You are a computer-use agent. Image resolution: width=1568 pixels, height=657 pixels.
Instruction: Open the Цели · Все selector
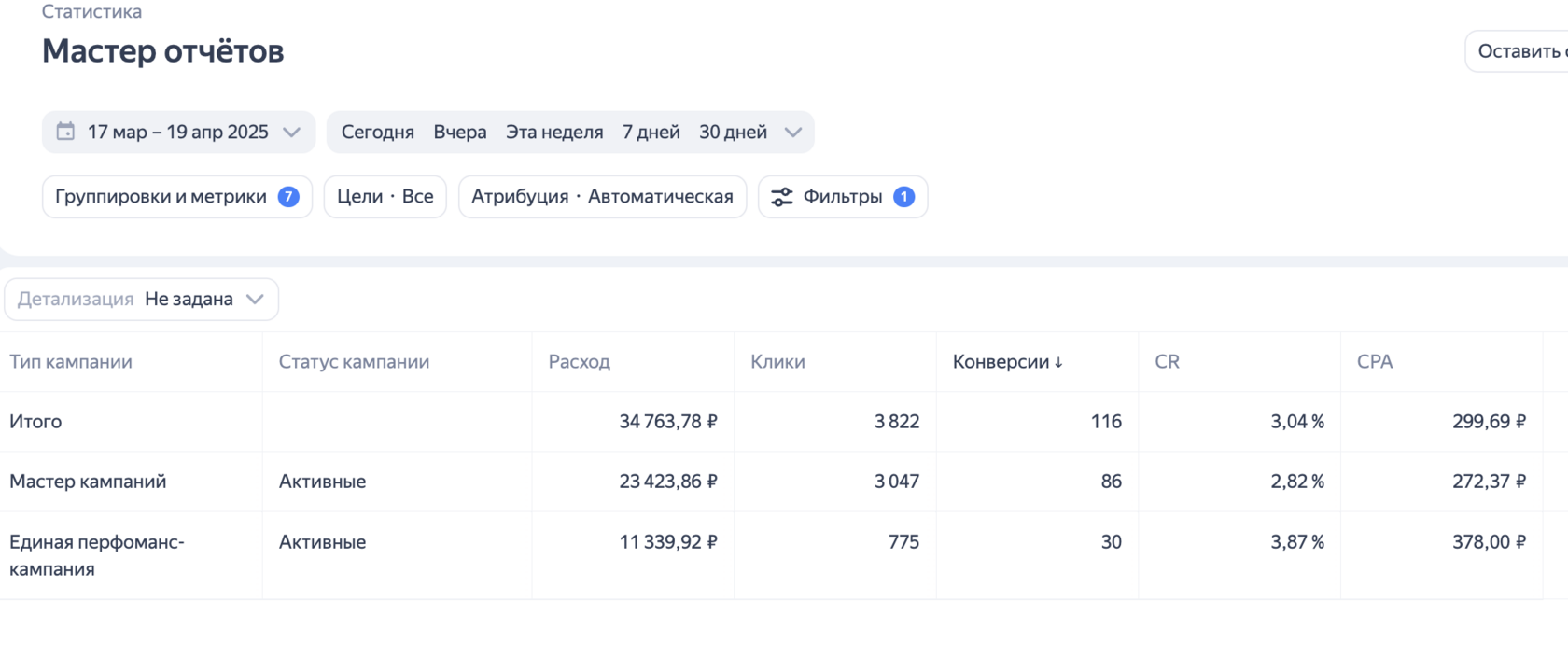[385, 197]
